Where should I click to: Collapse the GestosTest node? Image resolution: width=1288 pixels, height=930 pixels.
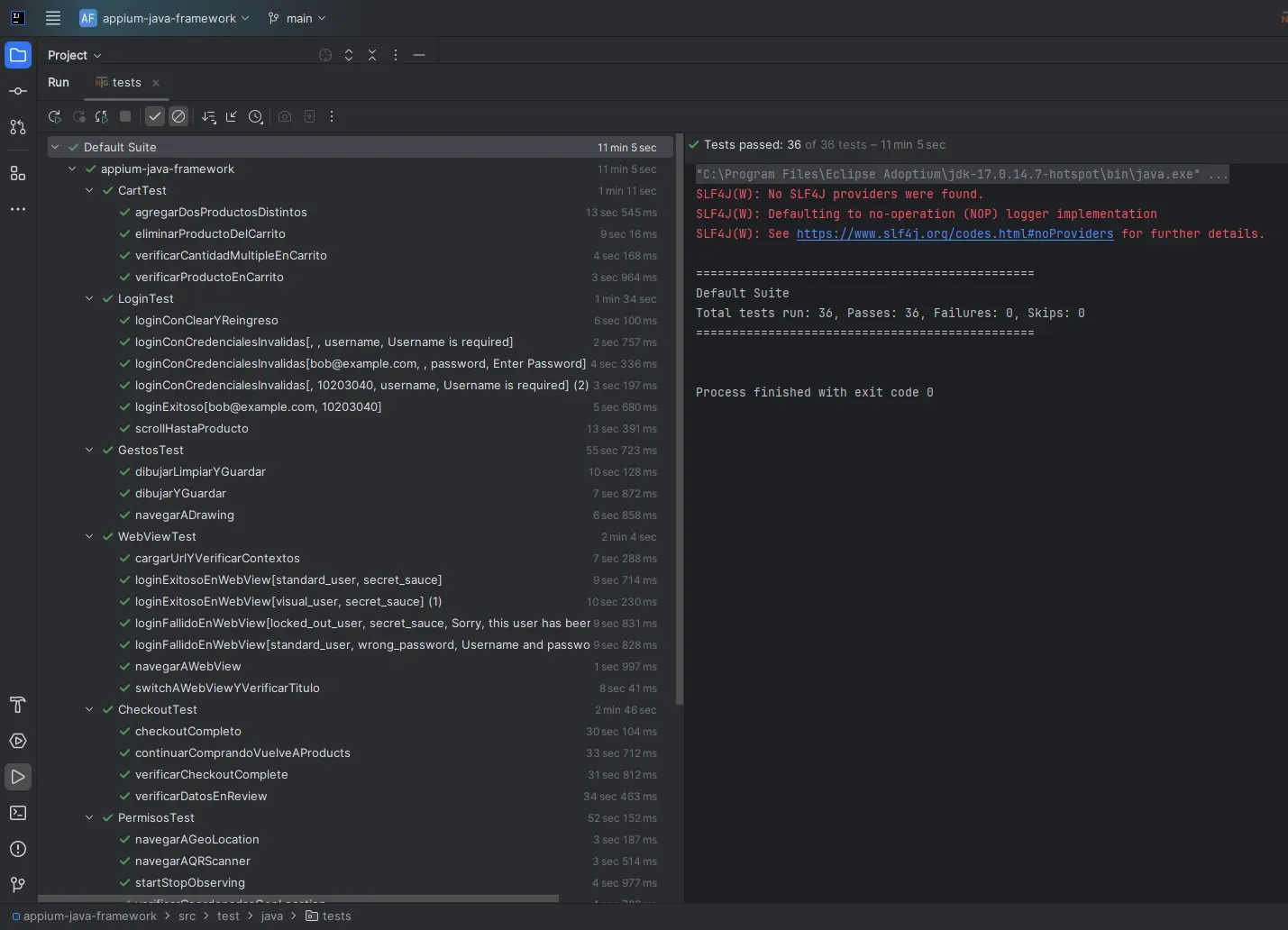[x=89, y=450]
